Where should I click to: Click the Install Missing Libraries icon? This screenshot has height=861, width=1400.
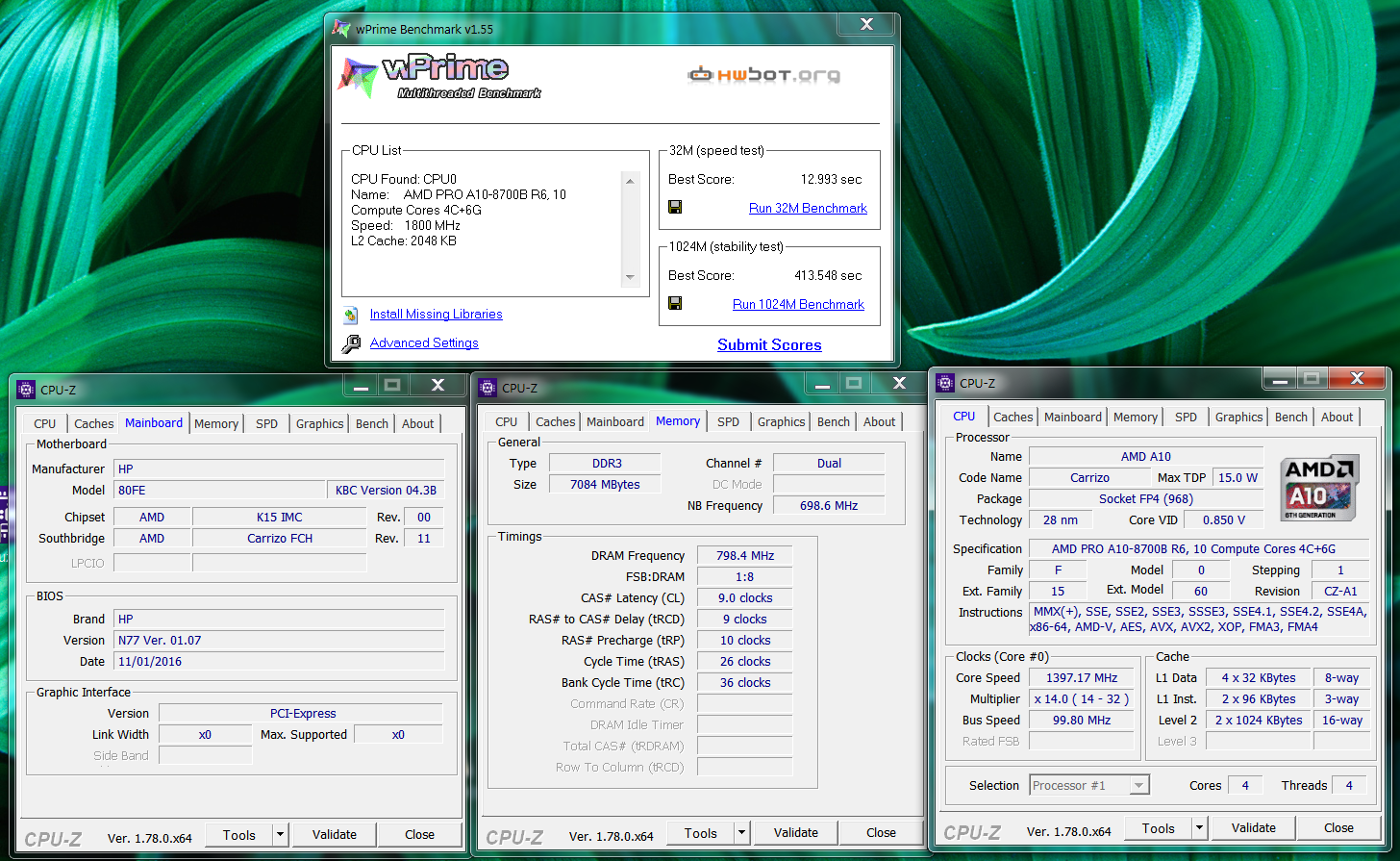pos(352,315)
